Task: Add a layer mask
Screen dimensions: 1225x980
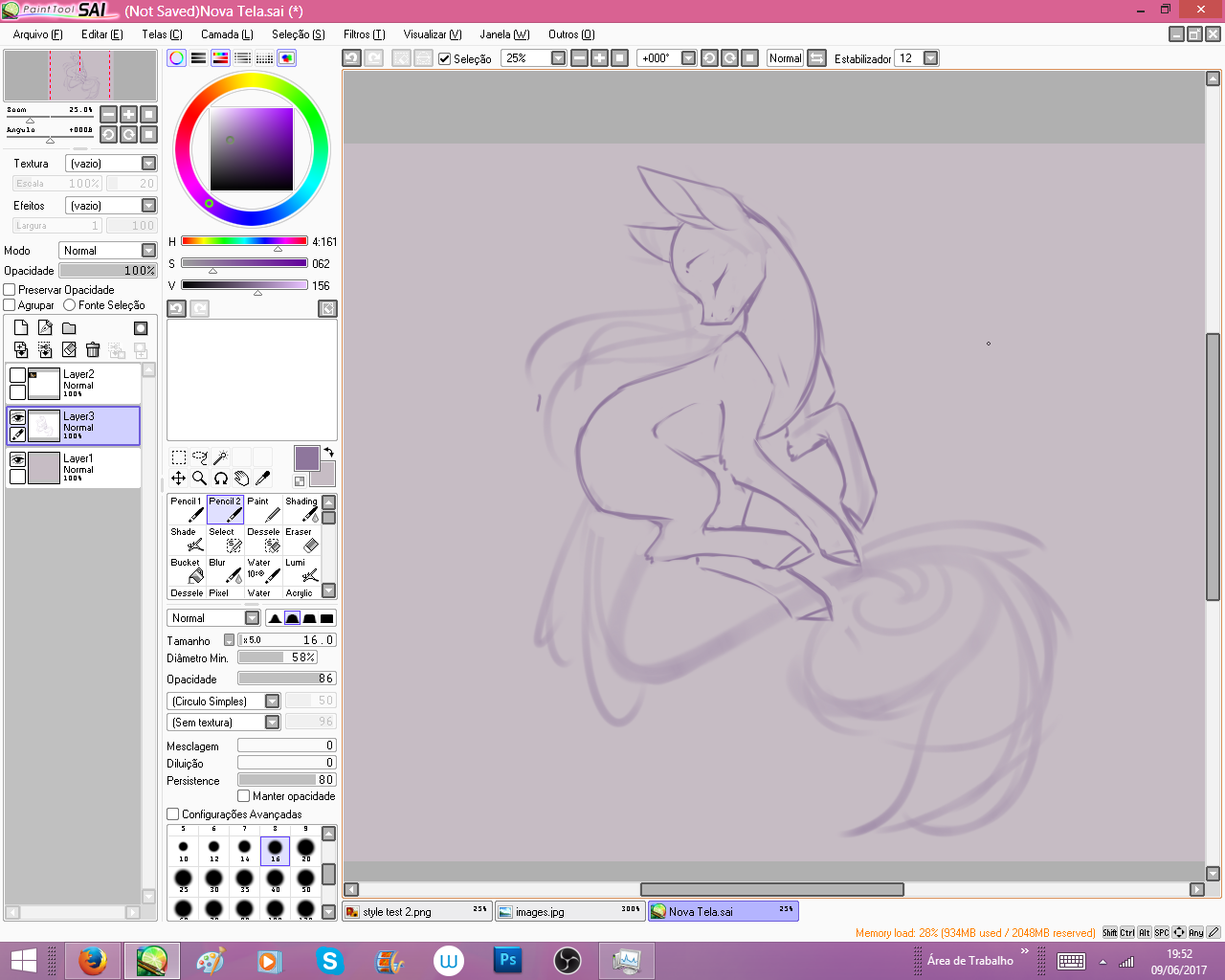Action: pos(141,328)
